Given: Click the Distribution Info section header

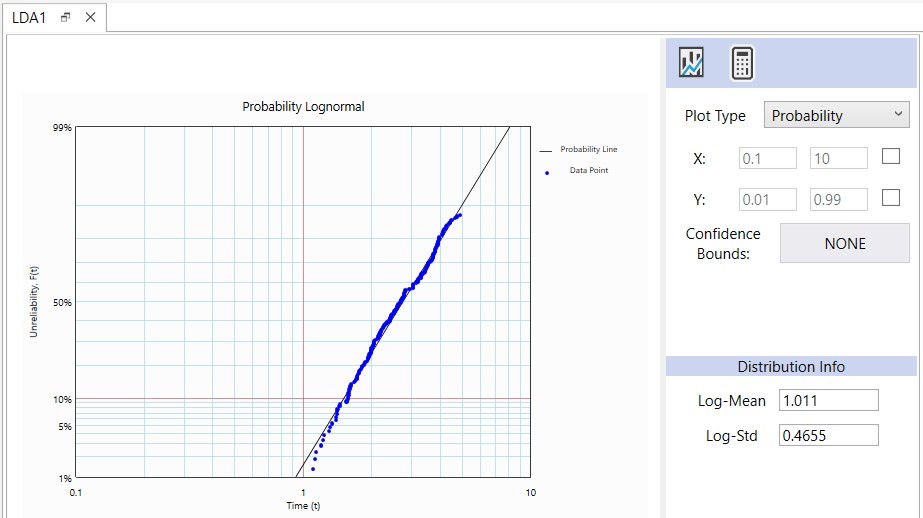Looking at the screenshot, I should (791, 367).
